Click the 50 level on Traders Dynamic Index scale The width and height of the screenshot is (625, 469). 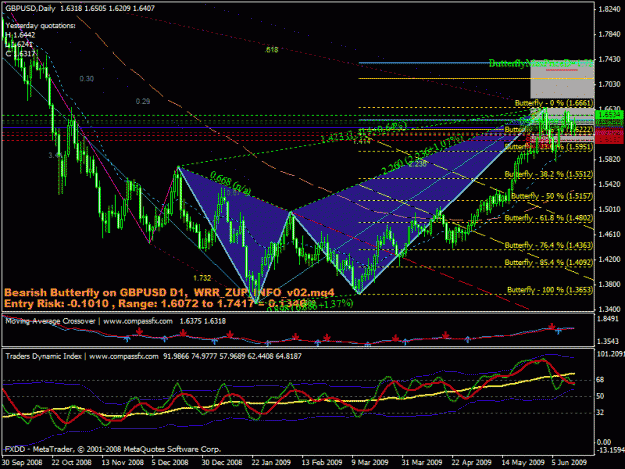pyautogui.click(x=600, y=396)
